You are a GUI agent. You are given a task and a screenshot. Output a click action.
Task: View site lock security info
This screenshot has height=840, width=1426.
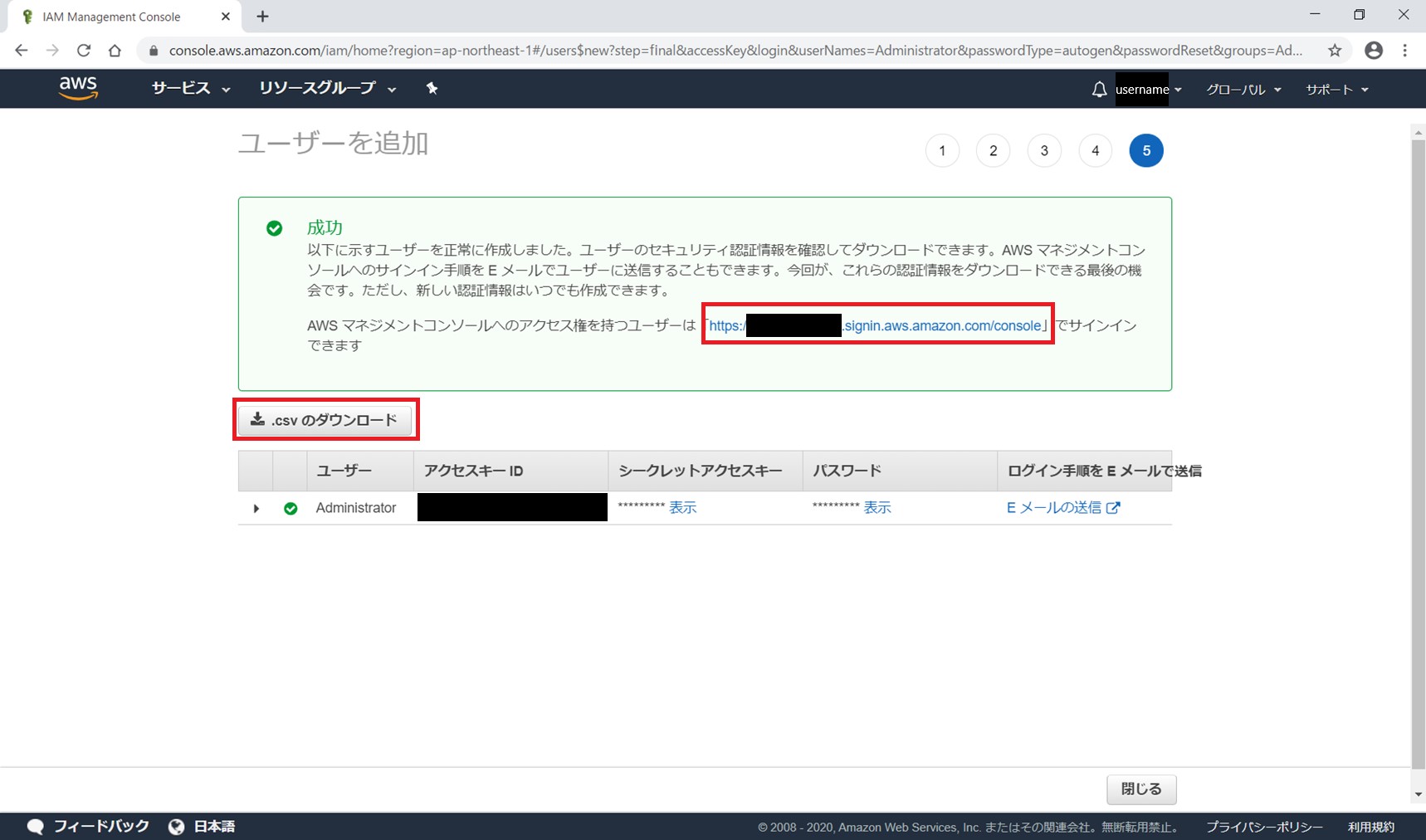tap(153, 51)
